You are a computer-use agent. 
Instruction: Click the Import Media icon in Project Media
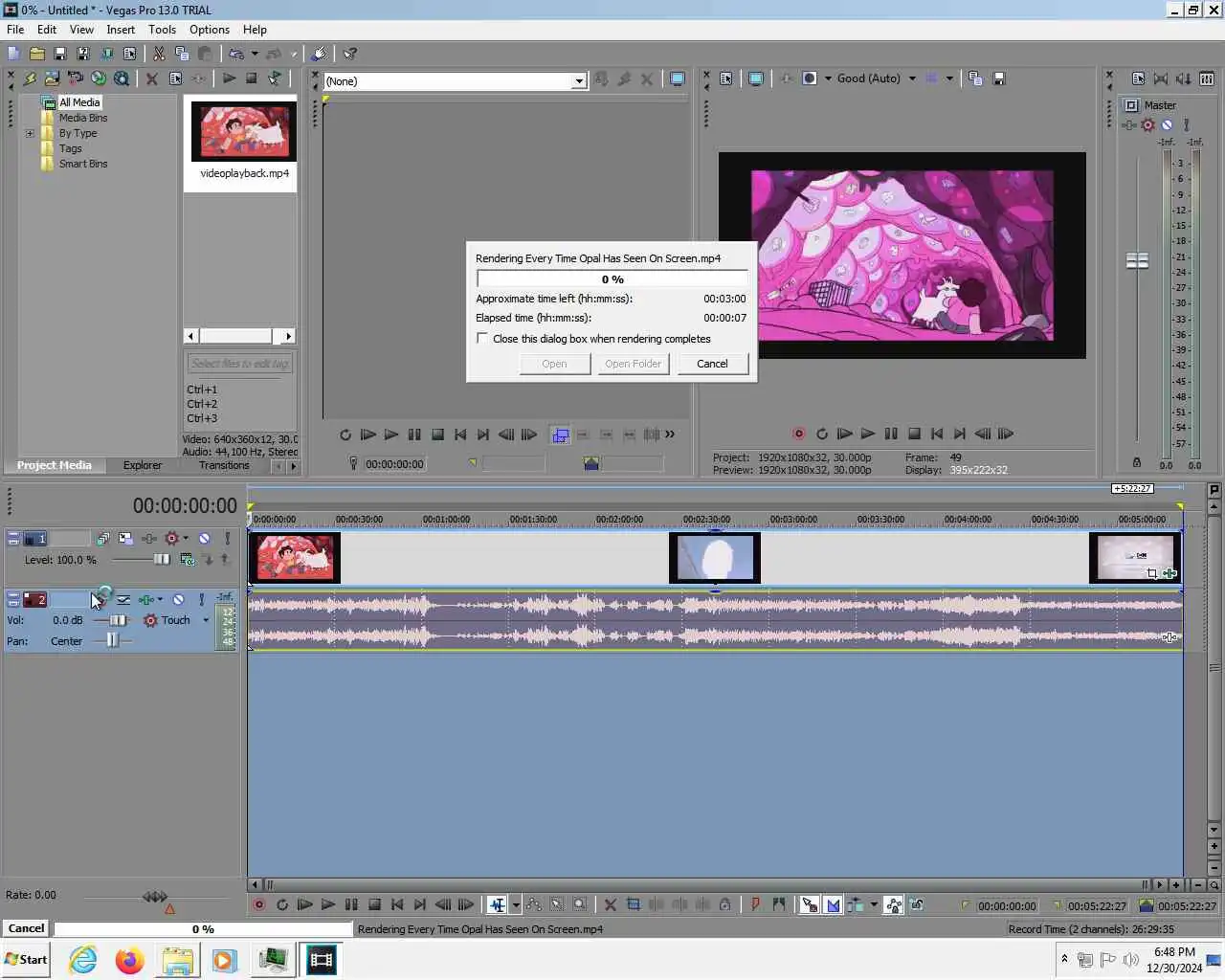pyautogui.click(x=52, y=78)
